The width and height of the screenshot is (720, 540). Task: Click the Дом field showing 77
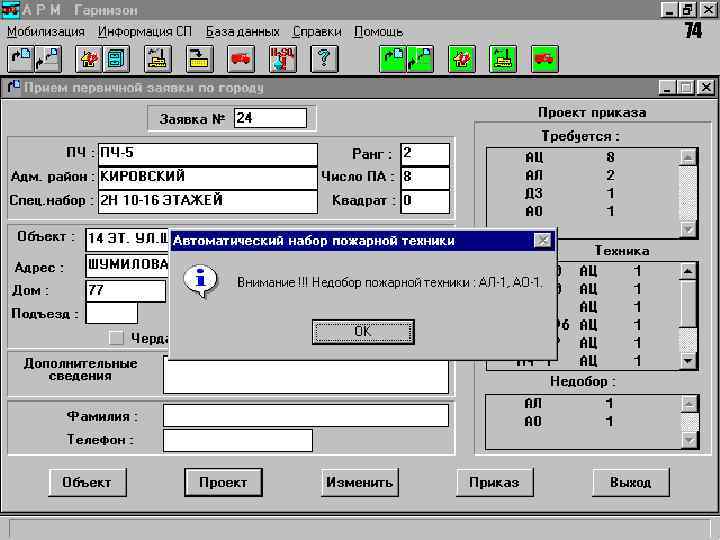click(x=125, y=291)
